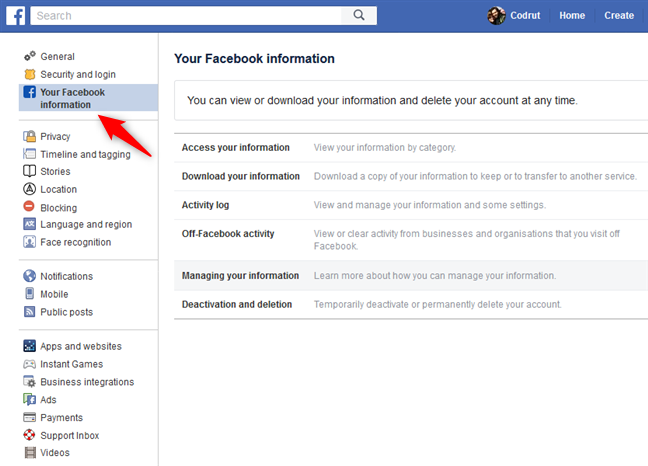Open Business integrations settings

87,382
